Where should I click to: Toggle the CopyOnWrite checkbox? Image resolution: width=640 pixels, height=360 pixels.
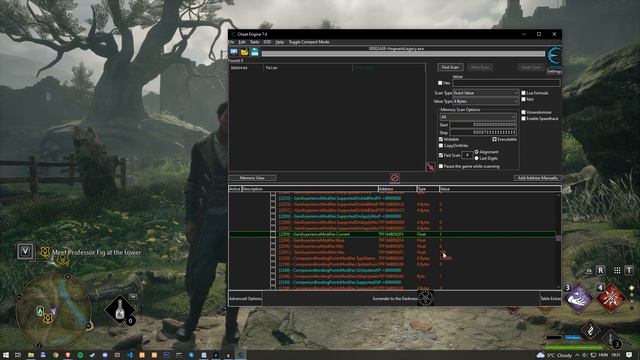(x=441, y=146)
